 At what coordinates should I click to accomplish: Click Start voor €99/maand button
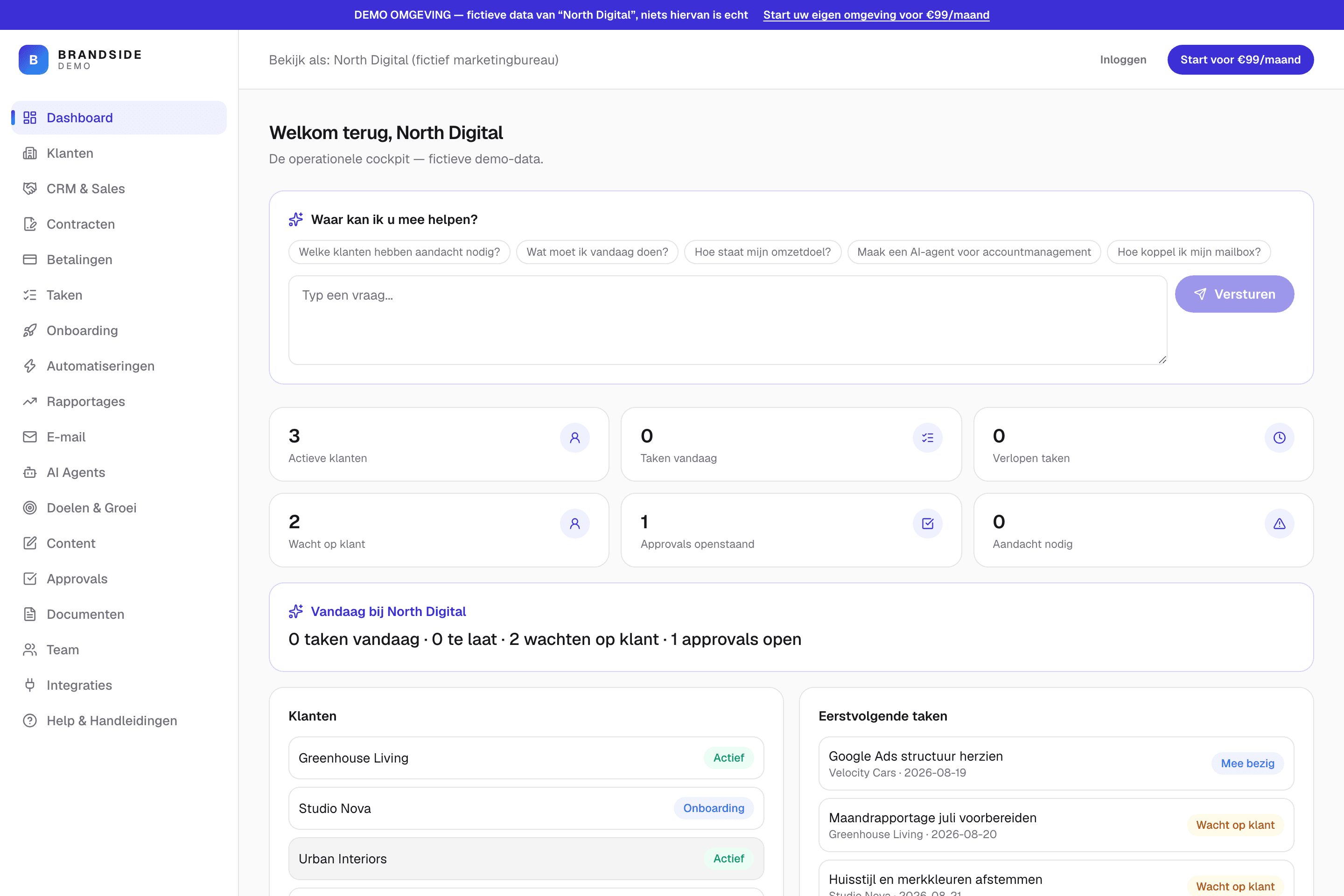[x=1240, y=59]
